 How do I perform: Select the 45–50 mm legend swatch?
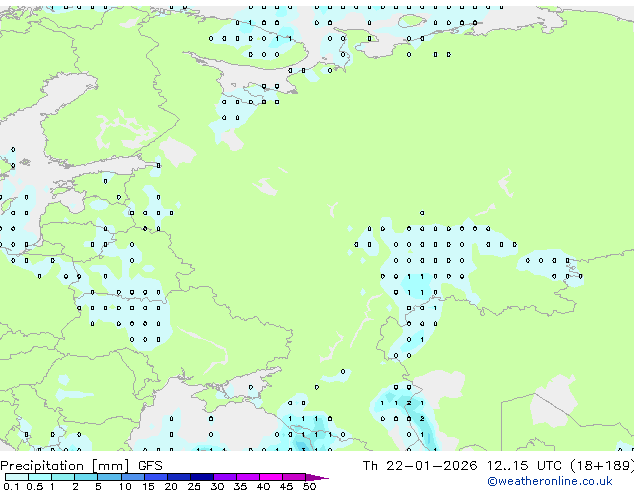(294, 477)
